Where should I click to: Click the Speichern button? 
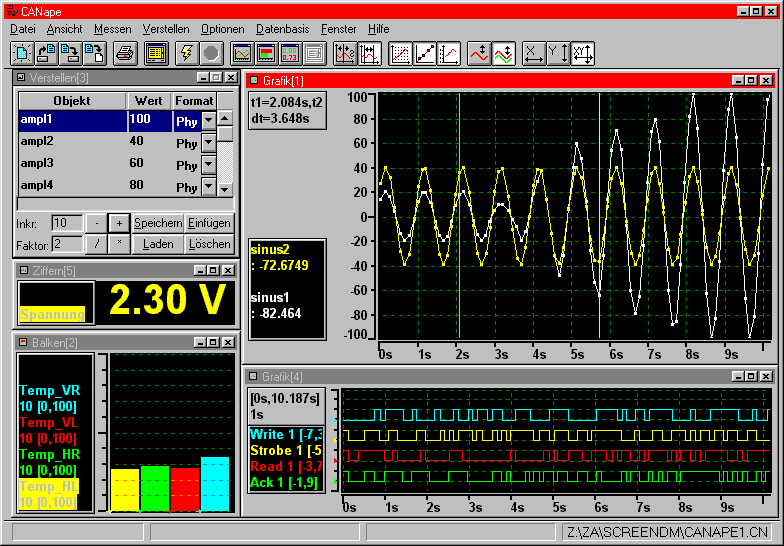(x=158, y=223)
